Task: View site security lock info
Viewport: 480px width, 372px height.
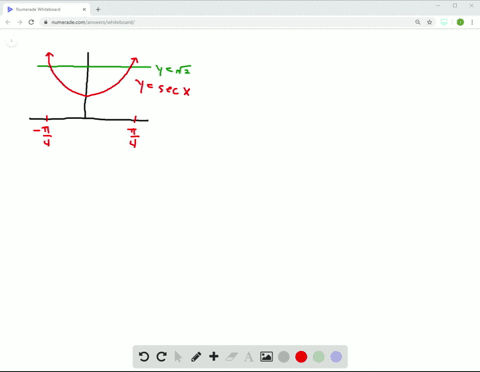Action: (46, 22)
